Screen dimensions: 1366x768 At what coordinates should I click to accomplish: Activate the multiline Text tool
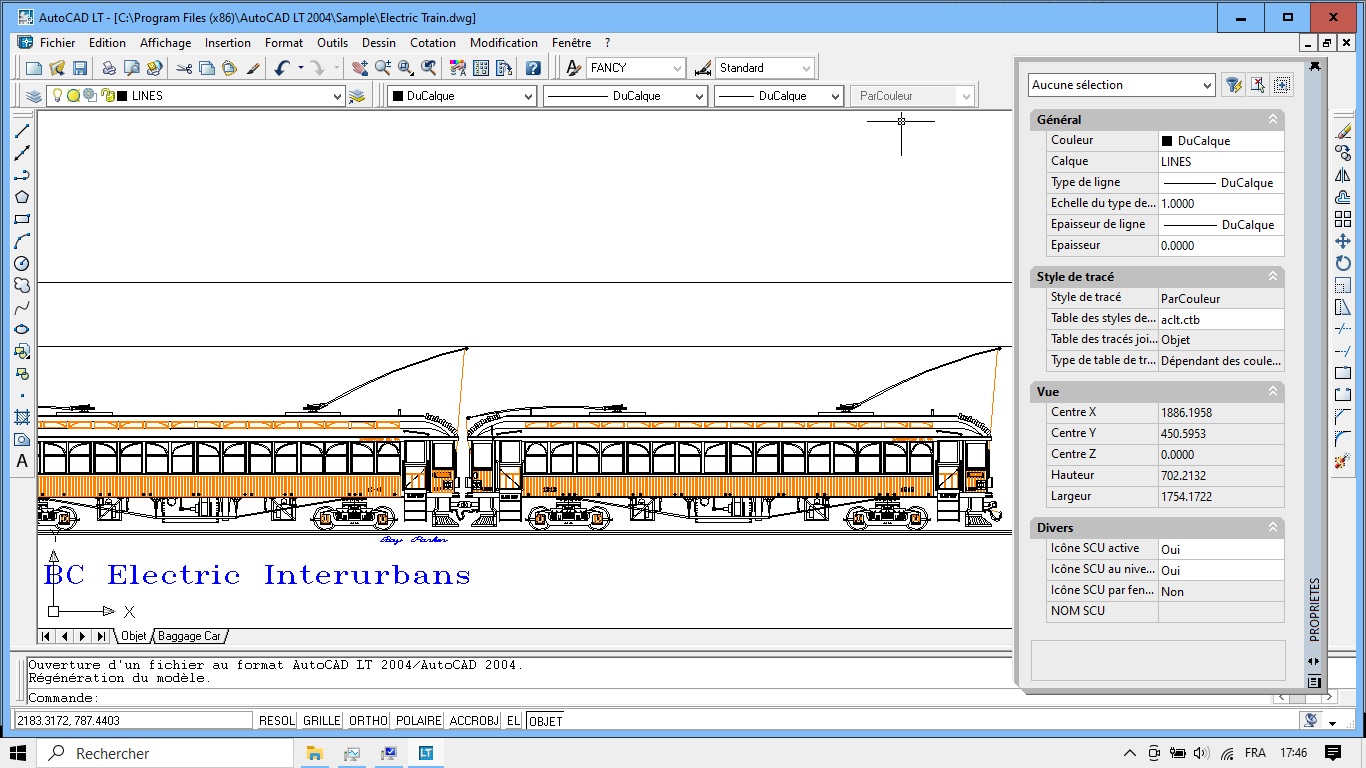pyautogui.click(x=22, y=461)
